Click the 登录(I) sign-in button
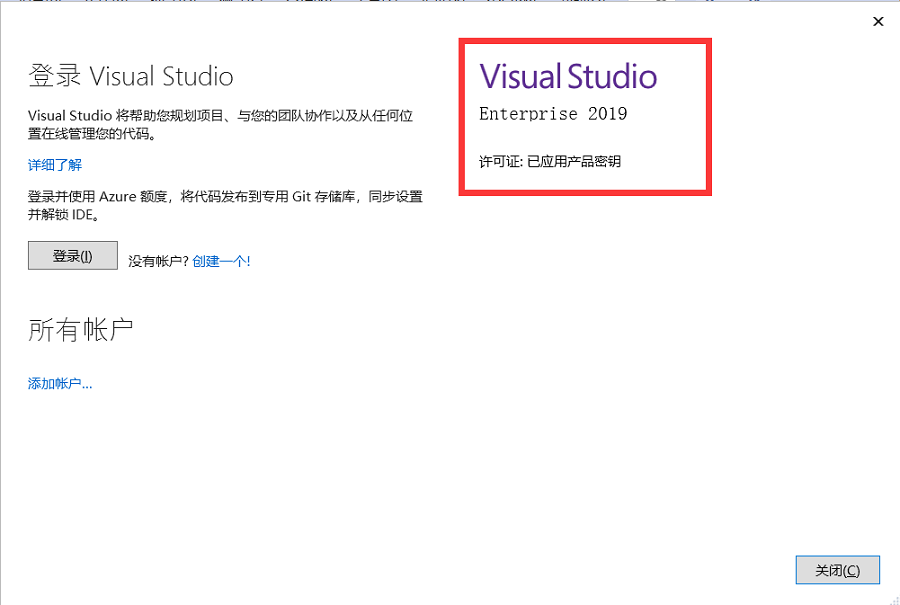 [x=73, y=256]
